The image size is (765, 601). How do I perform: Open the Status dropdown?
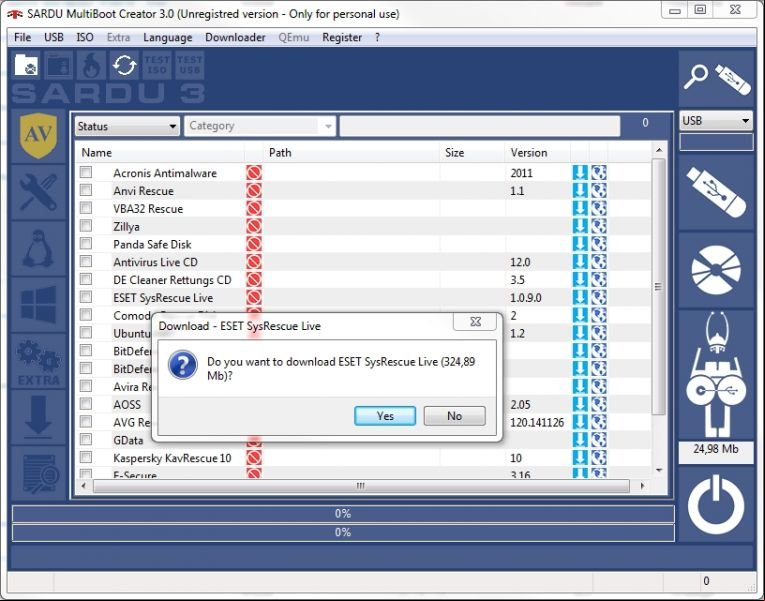(x=127, y=126)
